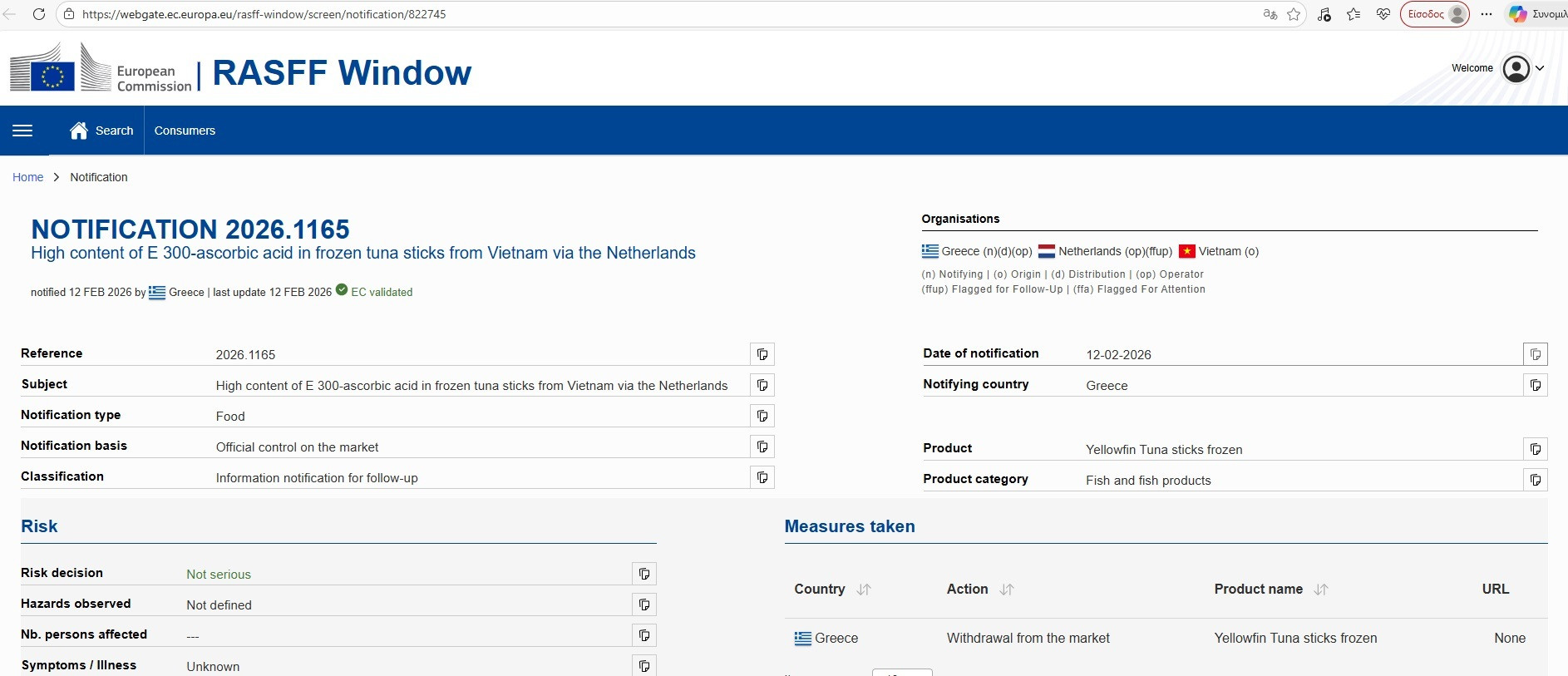Go to Home breadcrumb link
Viewport: 1568px width, 676px height.
pos(27,177)
